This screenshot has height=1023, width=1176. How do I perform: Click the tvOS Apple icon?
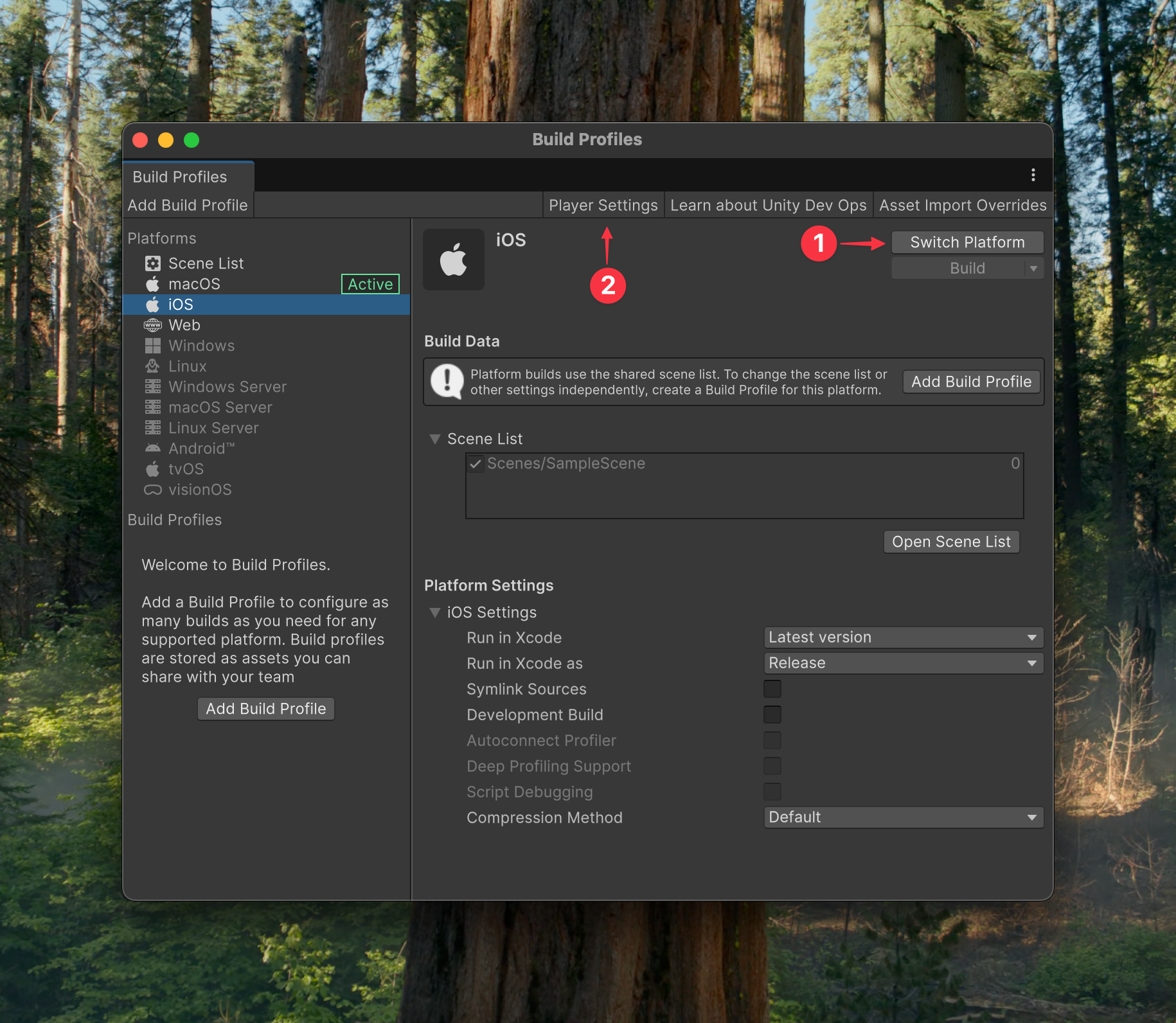tap(153, 469)
